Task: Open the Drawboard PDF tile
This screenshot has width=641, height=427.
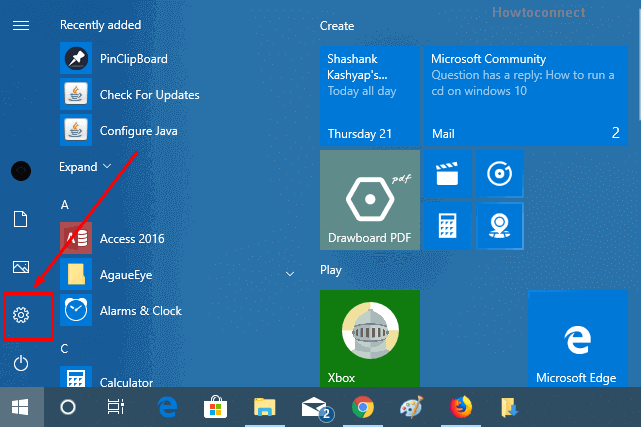Action: tap(370, 200)
